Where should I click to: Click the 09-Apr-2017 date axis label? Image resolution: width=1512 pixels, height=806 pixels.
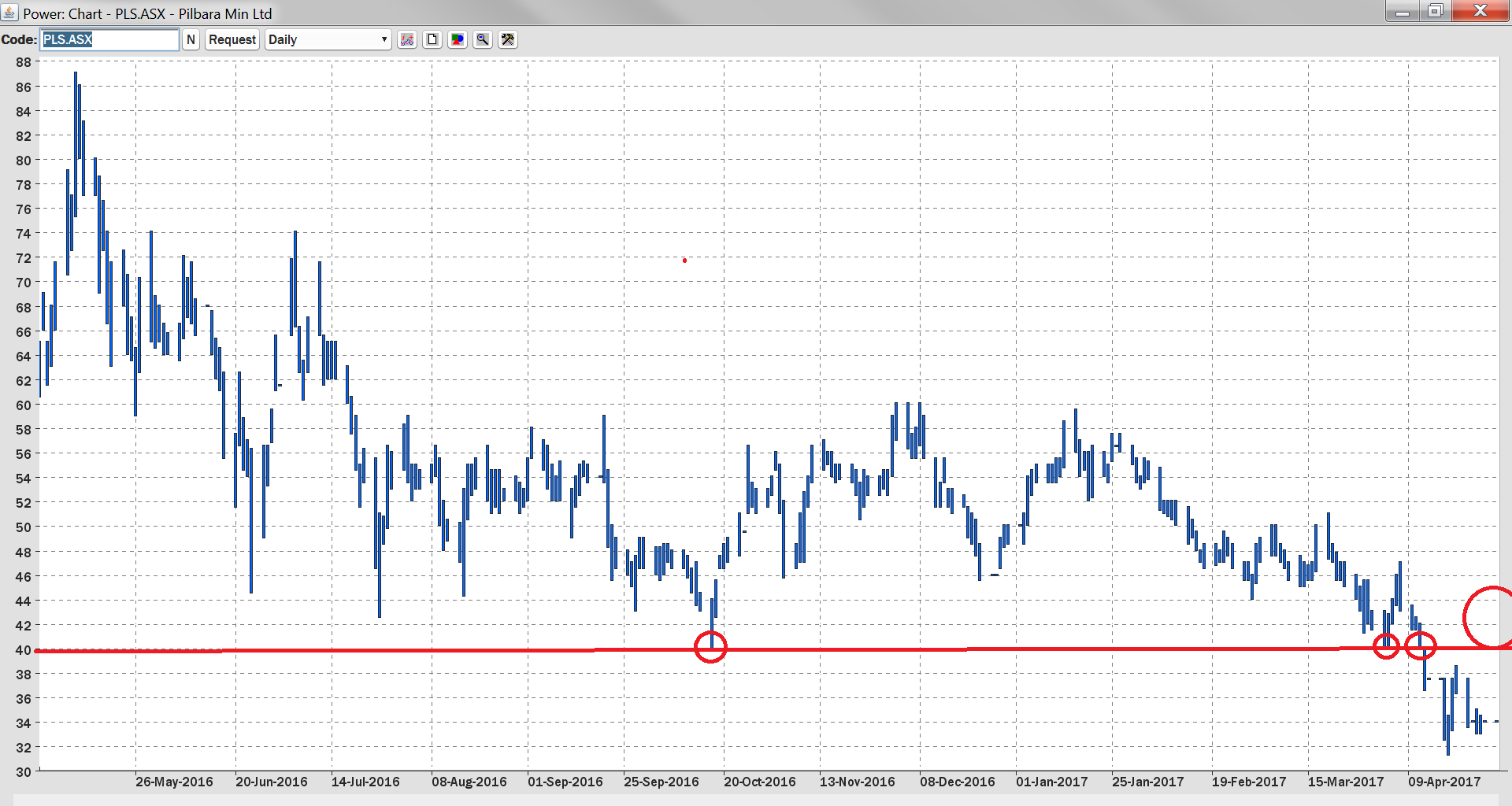point(1444,782)
